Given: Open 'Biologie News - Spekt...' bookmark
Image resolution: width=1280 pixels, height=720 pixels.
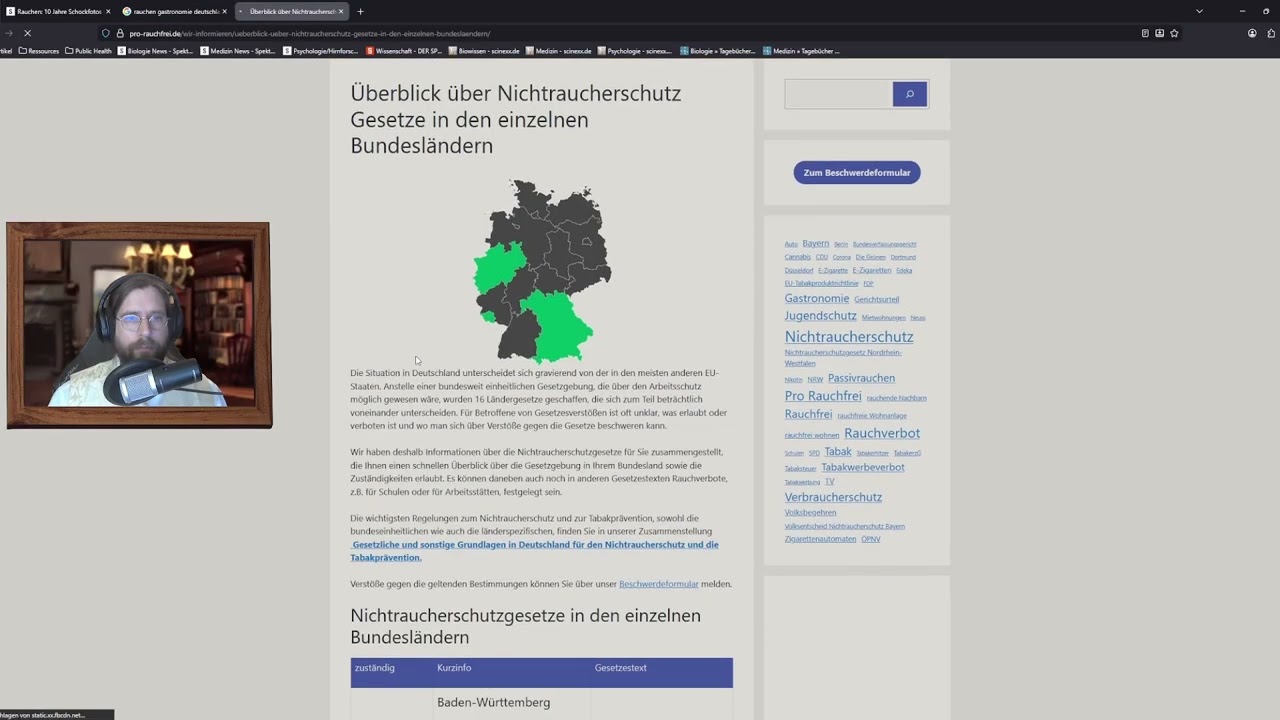Looking at the screenshot, I should tap(156, 50).
